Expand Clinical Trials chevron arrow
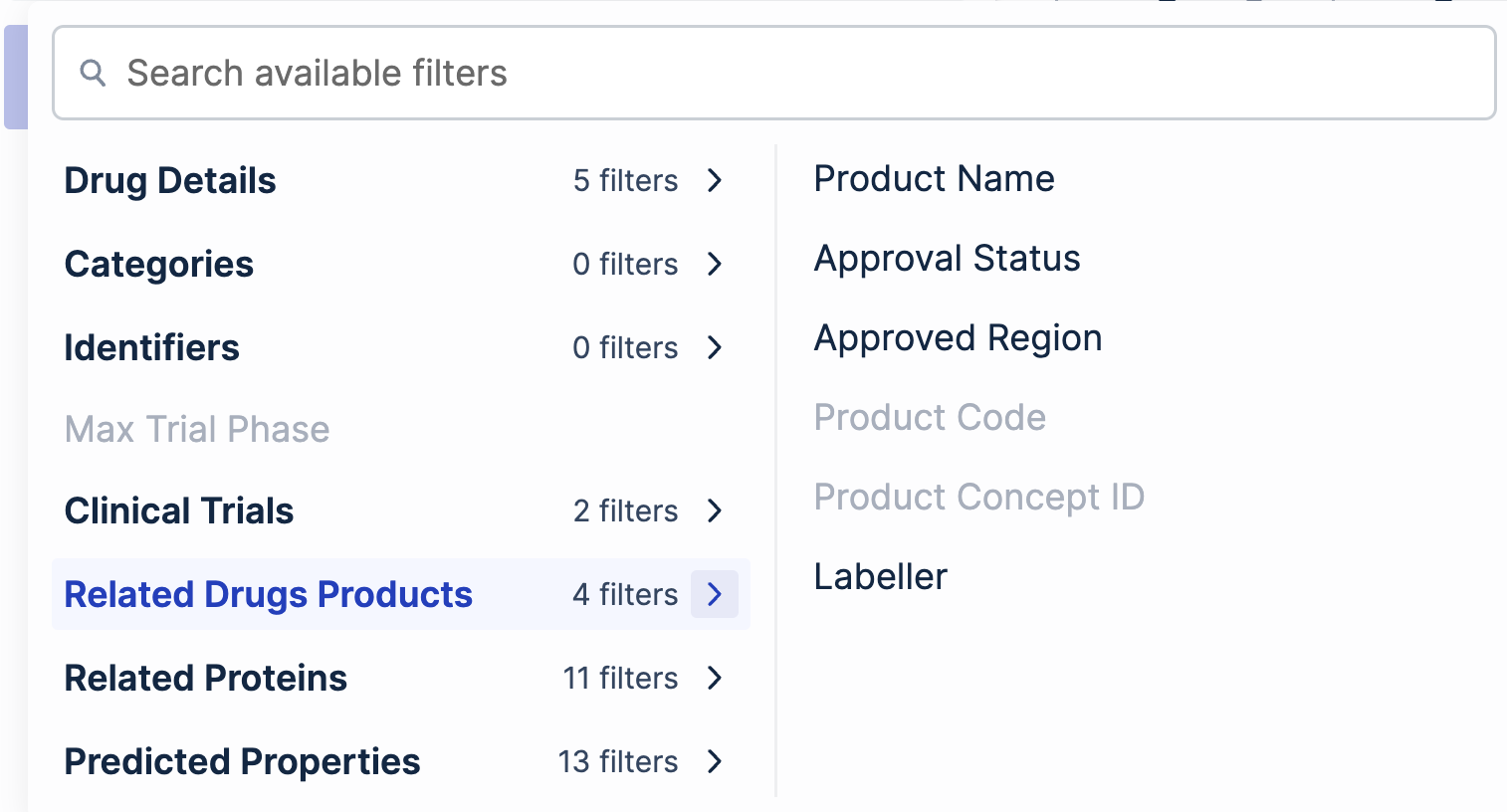The width and height of the screenshot is (1507, 812). point(715,510)
